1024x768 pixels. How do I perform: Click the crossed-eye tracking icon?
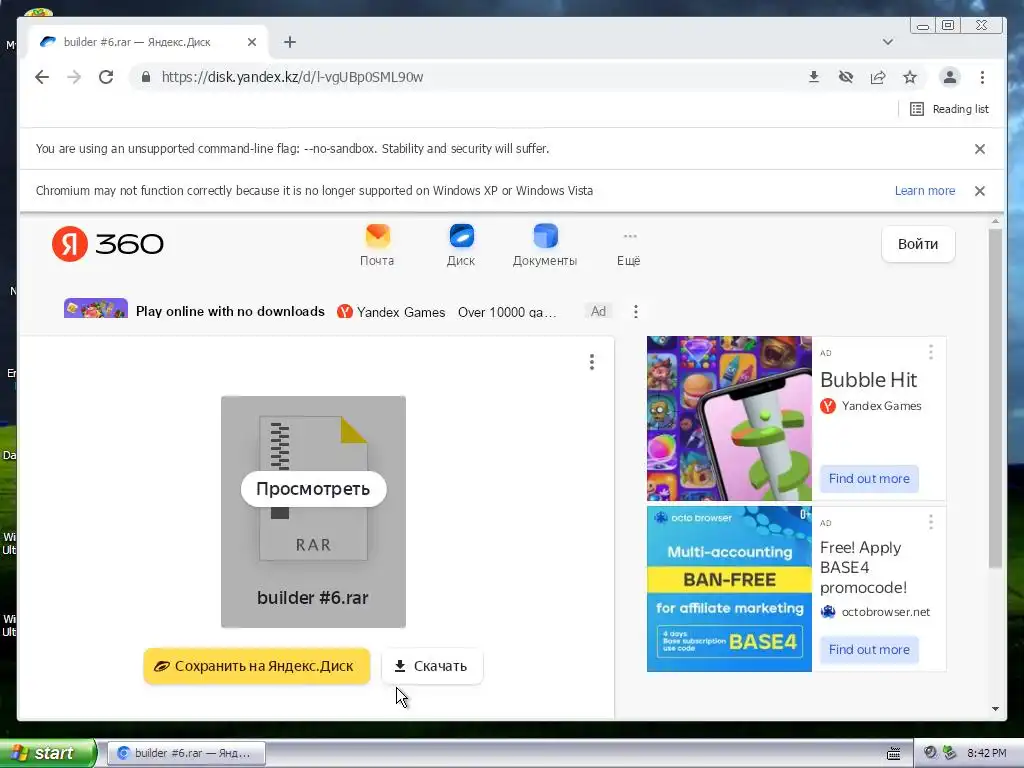[x=846, y=77]
